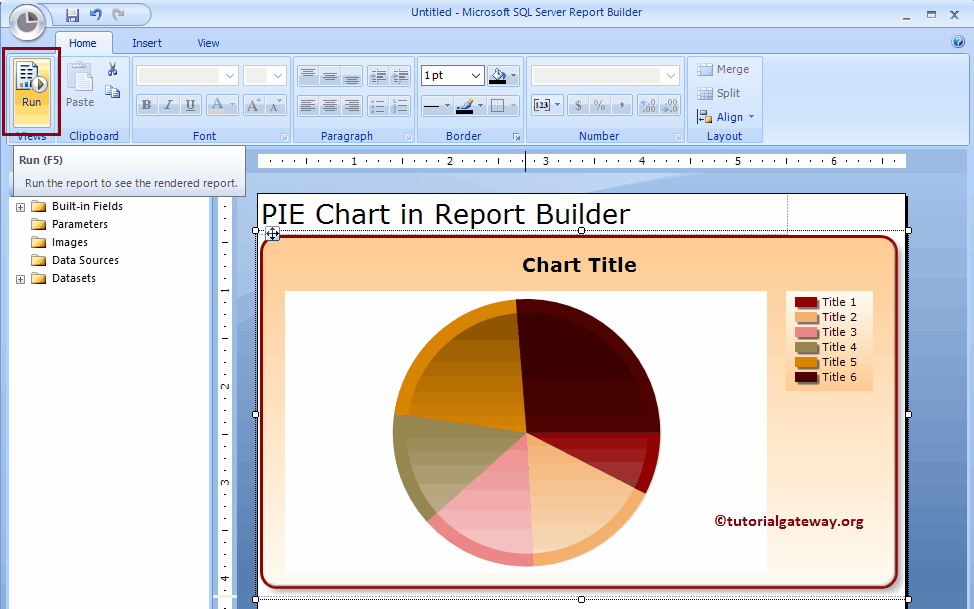
Task: Click the Split cells button
Action: click(719, 93)
